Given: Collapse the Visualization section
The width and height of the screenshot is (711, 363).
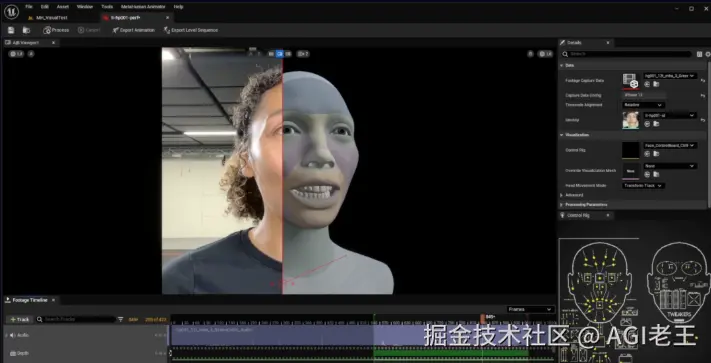Looking at the screenshot, I should point(561,135).
